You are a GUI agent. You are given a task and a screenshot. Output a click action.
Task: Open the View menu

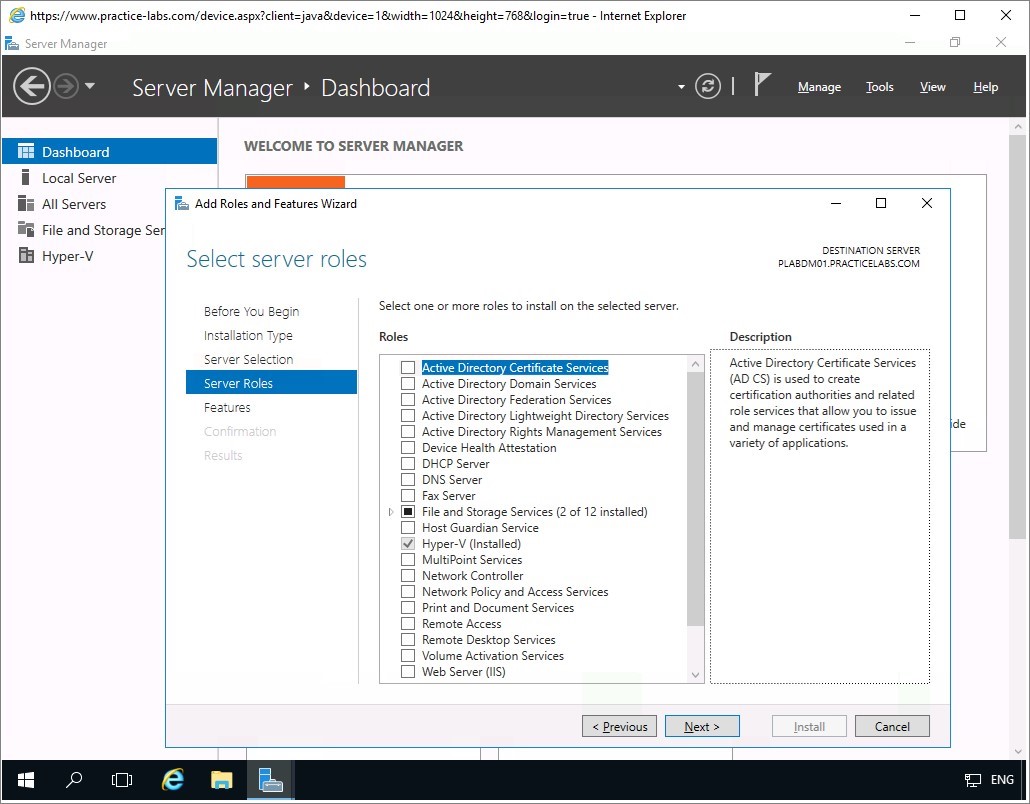tap(932, 87)
